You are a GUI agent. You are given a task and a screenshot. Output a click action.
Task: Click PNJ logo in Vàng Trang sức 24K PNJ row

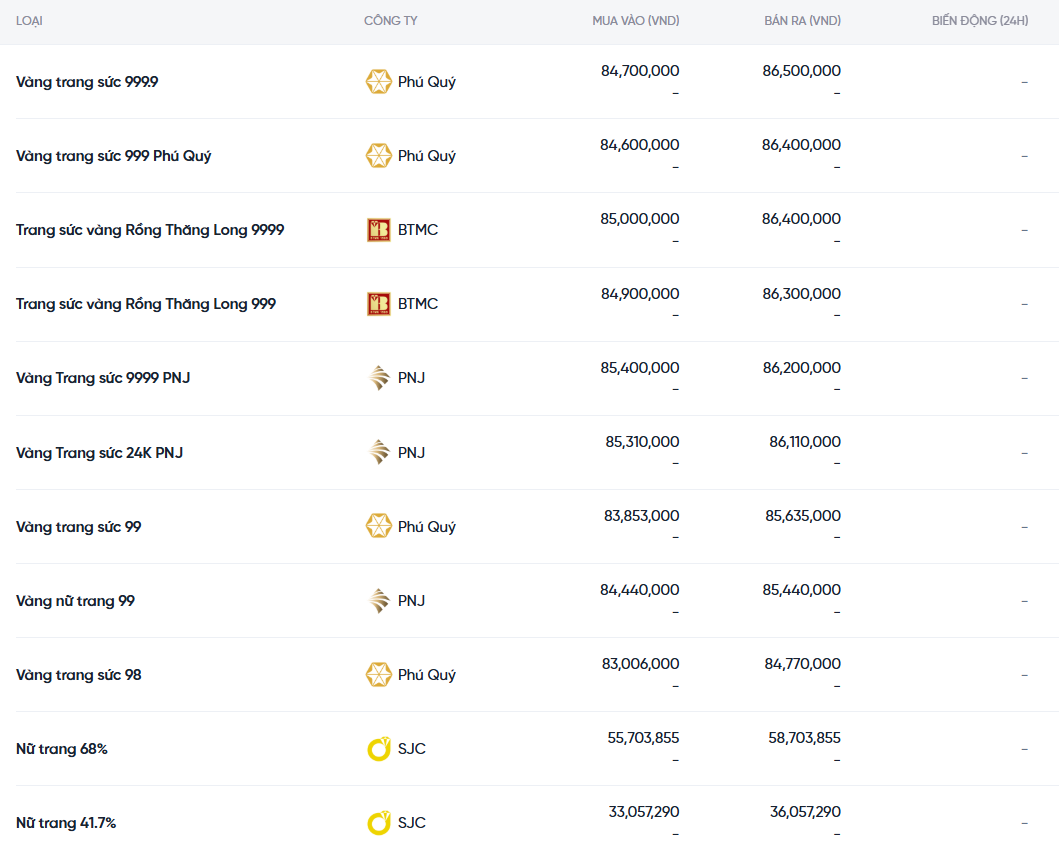click(379, 452)
